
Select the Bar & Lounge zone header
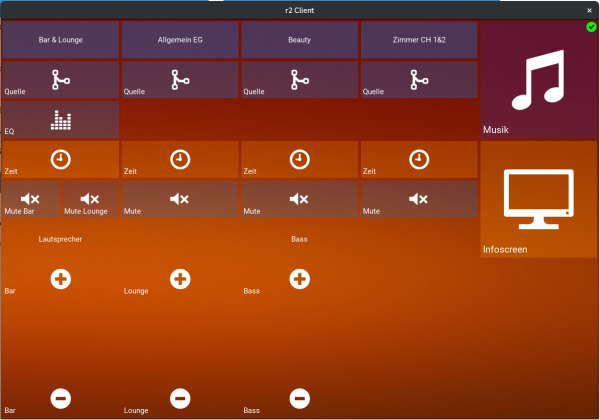click(60, 40)
